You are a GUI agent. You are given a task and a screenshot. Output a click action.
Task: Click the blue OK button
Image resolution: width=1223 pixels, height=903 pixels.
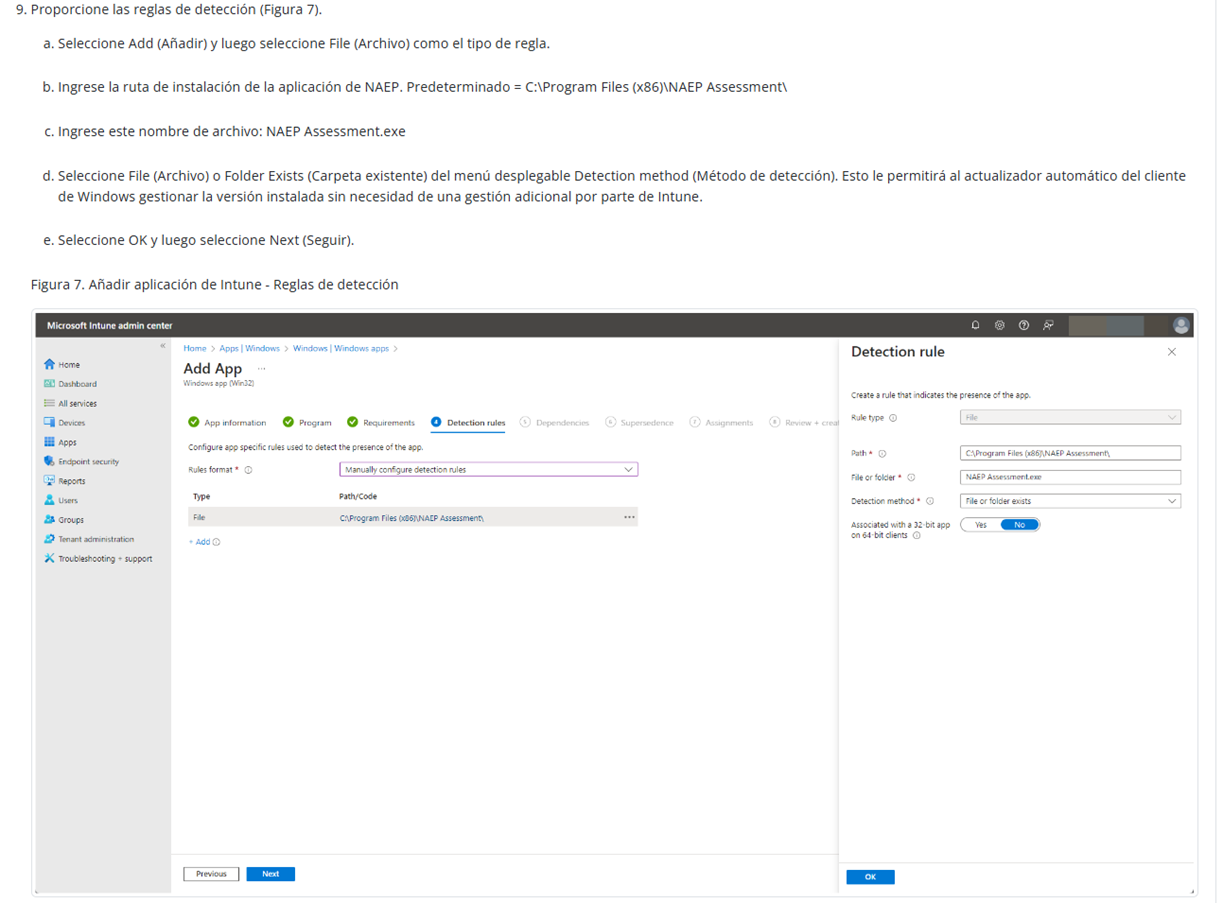click(870, 877)
